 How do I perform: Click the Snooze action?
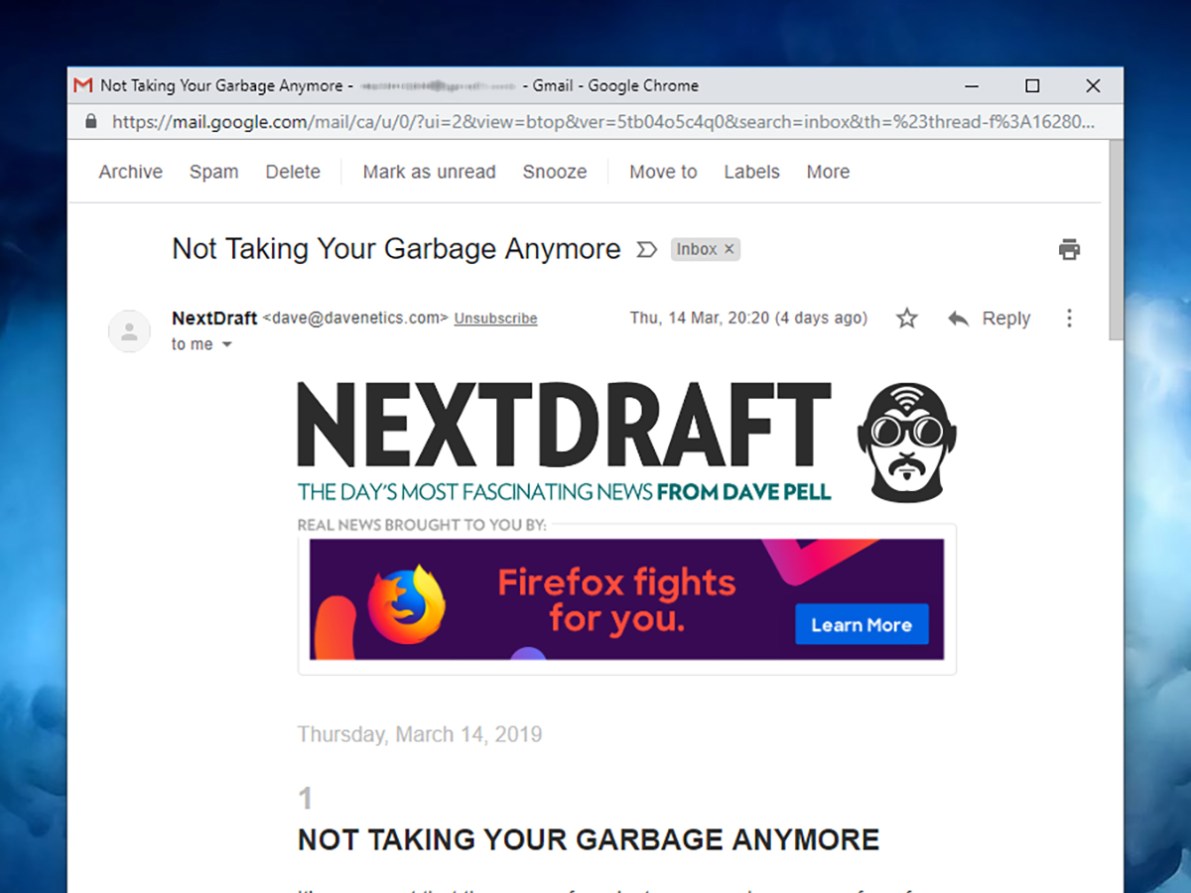click(x=554, y=172)
